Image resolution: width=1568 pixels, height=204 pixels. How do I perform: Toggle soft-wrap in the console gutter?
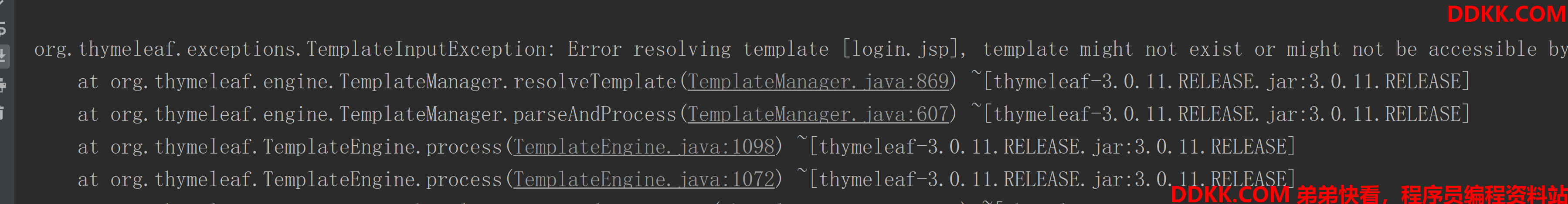[x=3, y=28]
